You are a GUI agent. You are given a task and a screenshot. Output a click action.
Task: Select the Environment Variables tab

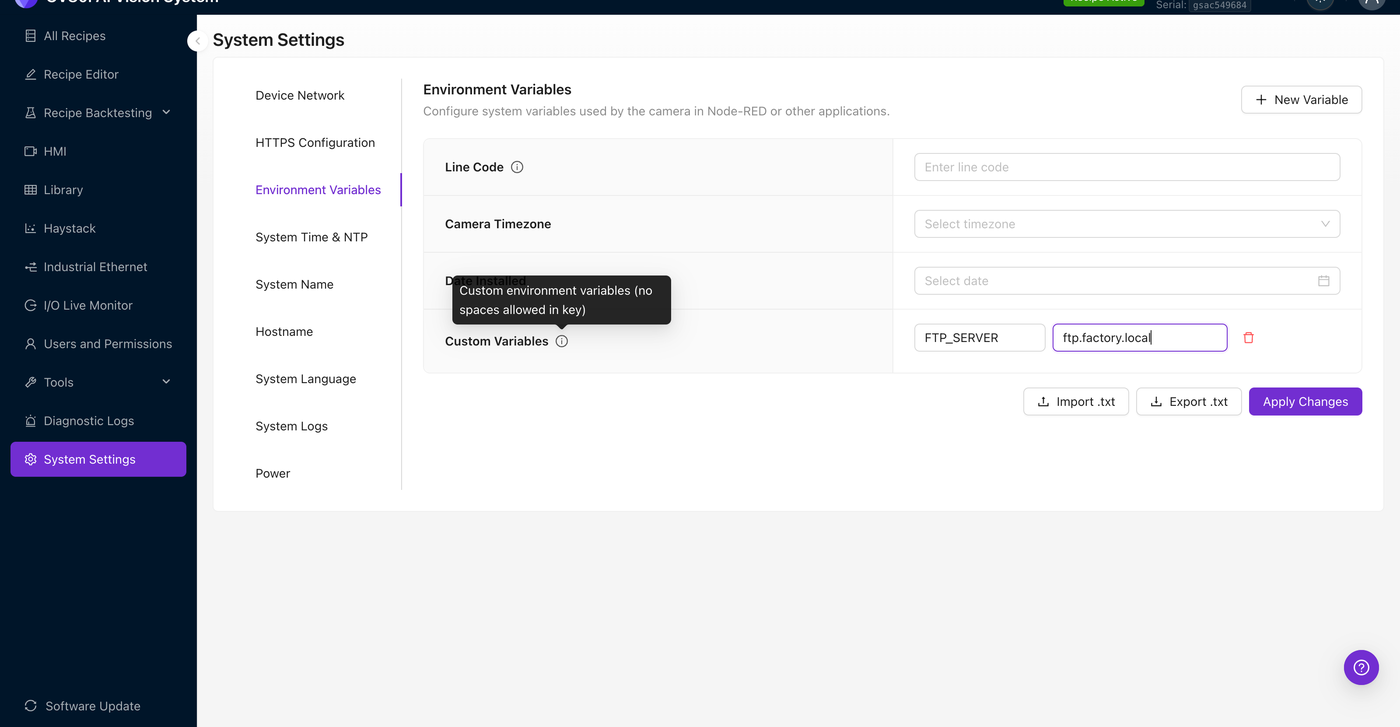[318, 190]
